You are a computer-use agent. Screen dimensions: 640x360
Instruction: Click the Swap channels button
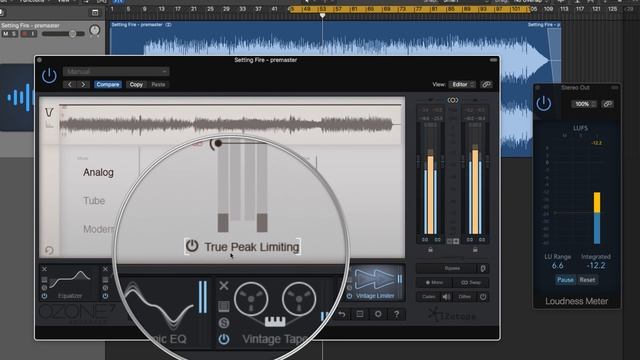471,282
